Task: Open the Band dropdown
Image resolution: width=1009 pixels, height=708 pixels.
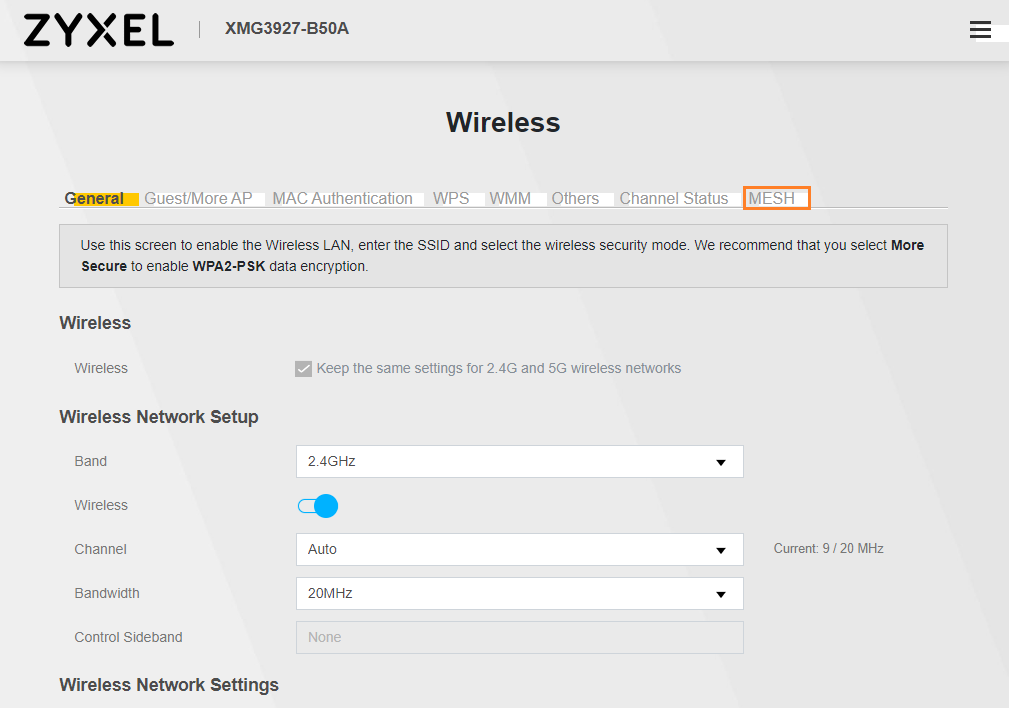Action: tap(519, 462)
